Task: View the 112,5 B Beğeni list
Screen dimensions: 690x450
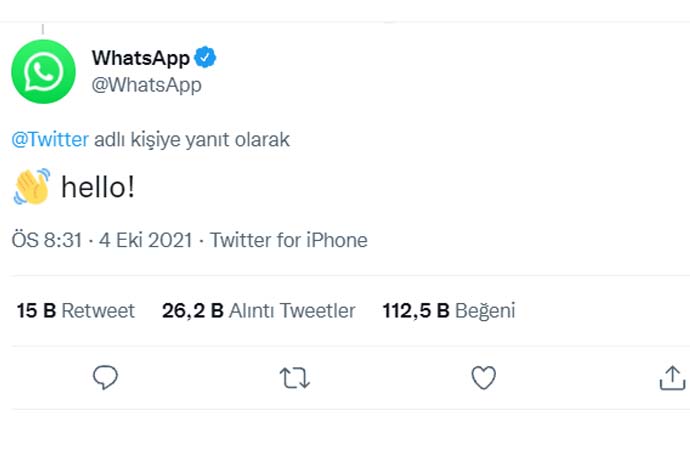Action: pos(448,311)
